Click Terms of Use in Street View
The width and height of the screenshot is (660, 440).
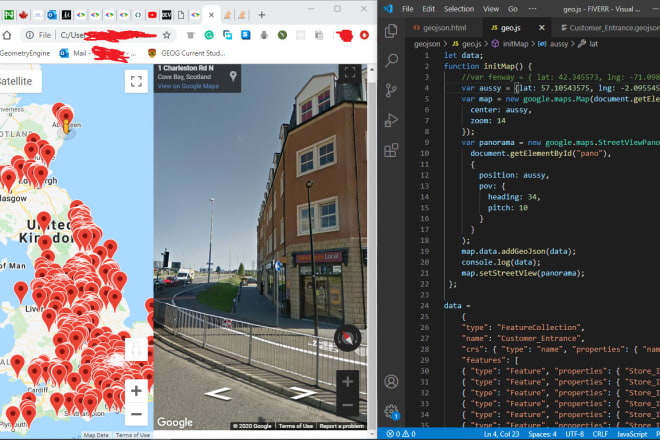pyautogui.click(x=295, y=426)
